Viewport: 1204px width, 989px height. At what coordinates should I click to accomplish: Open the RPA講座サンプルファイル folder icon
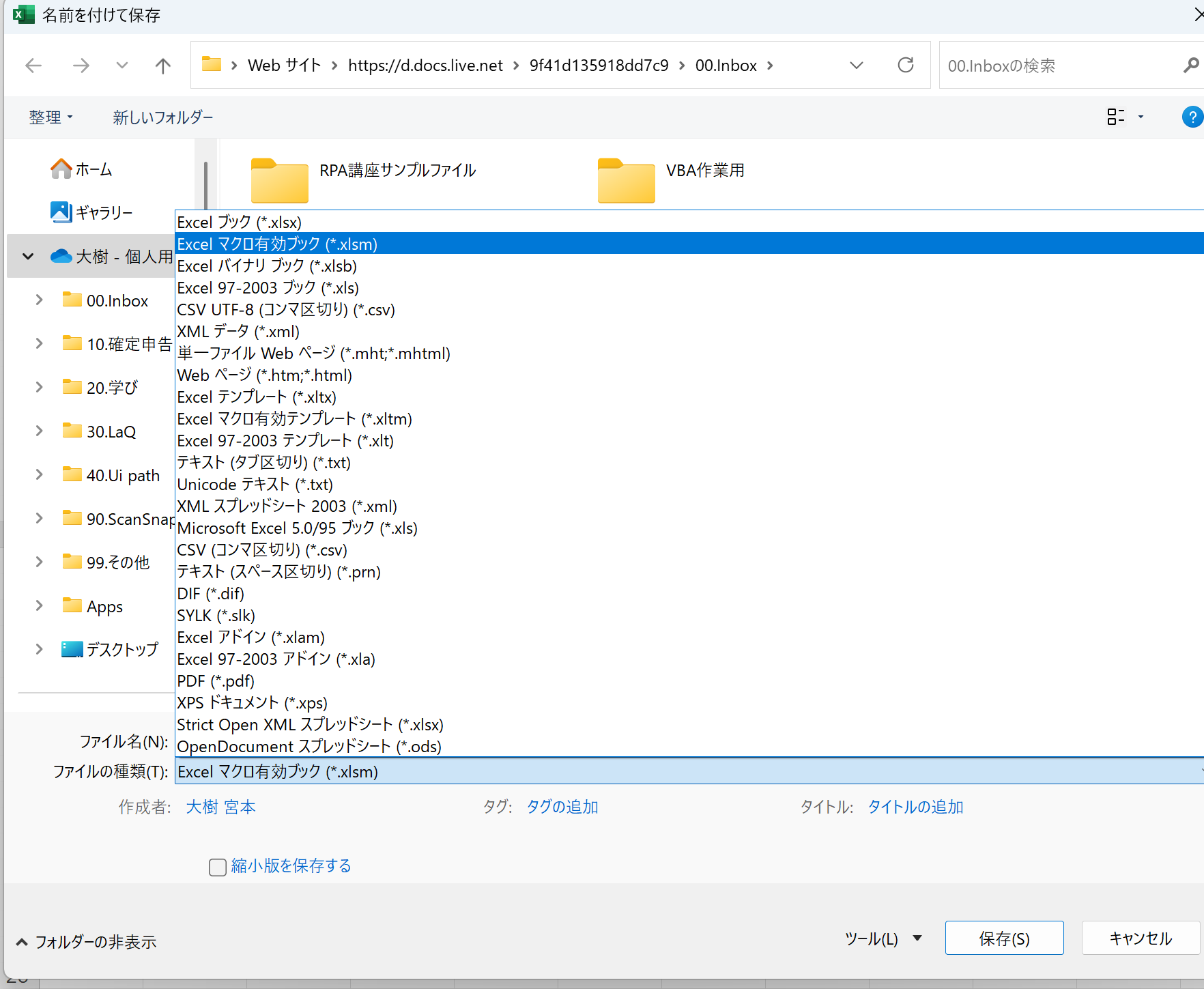pos(280,180)
